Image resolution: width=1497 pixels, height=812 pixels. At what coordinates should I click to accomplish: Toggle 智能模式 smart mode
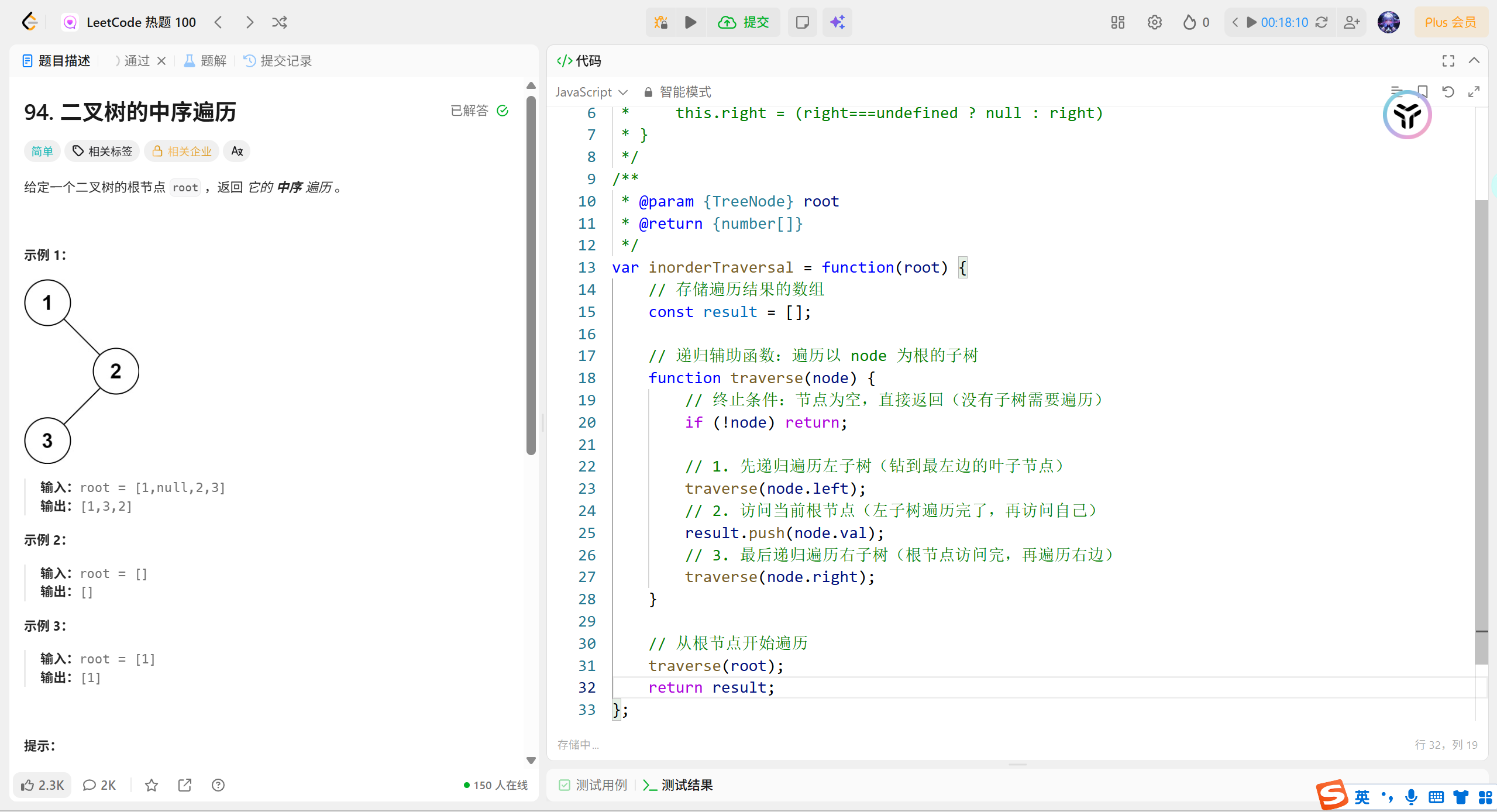677,92
